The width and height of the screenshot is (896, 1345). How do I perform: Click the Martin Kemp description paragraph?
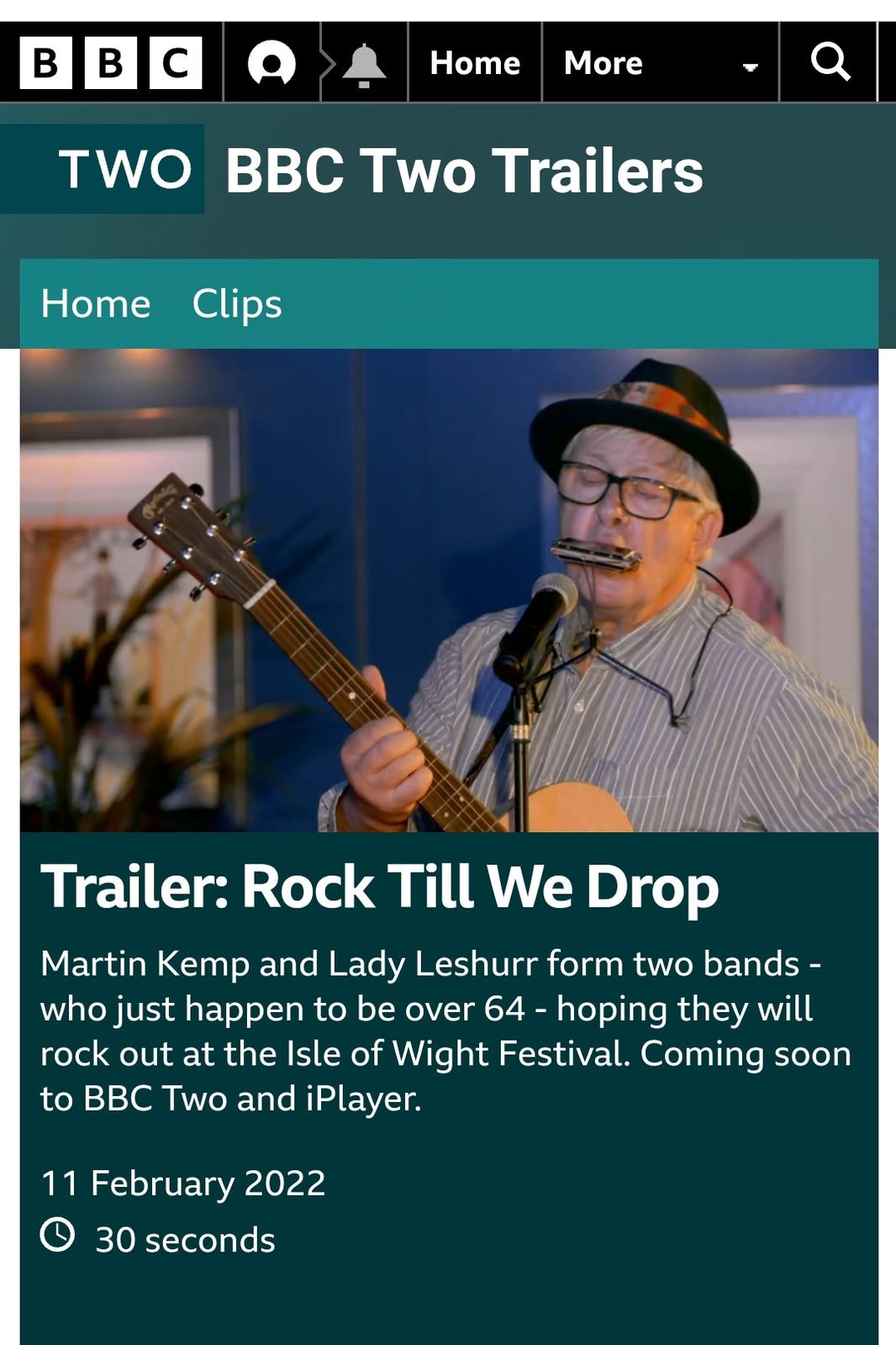[445, 1031]
